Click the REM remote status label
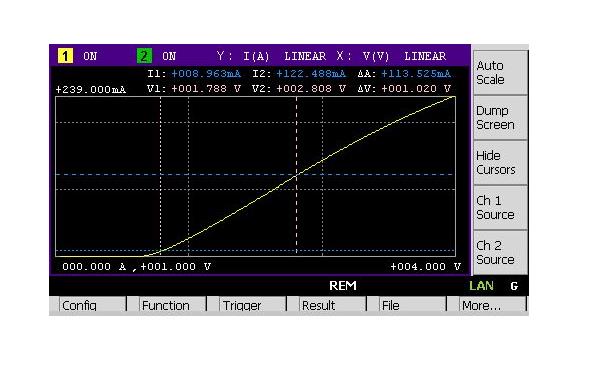Screen dimensions: 609x368 (x=343, y=286)
